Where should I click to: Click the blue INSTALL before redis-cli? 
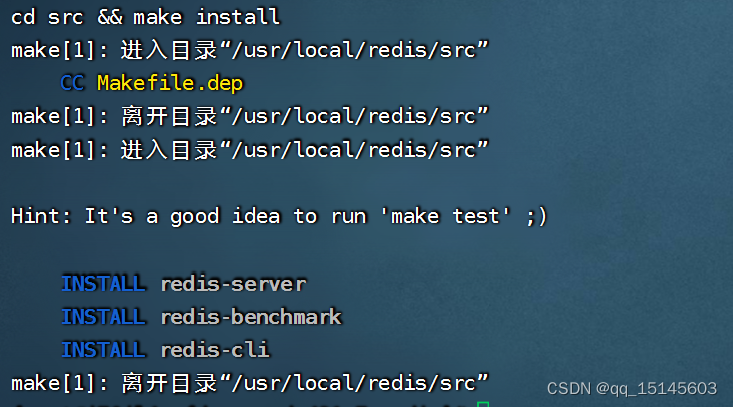(103, 350)
